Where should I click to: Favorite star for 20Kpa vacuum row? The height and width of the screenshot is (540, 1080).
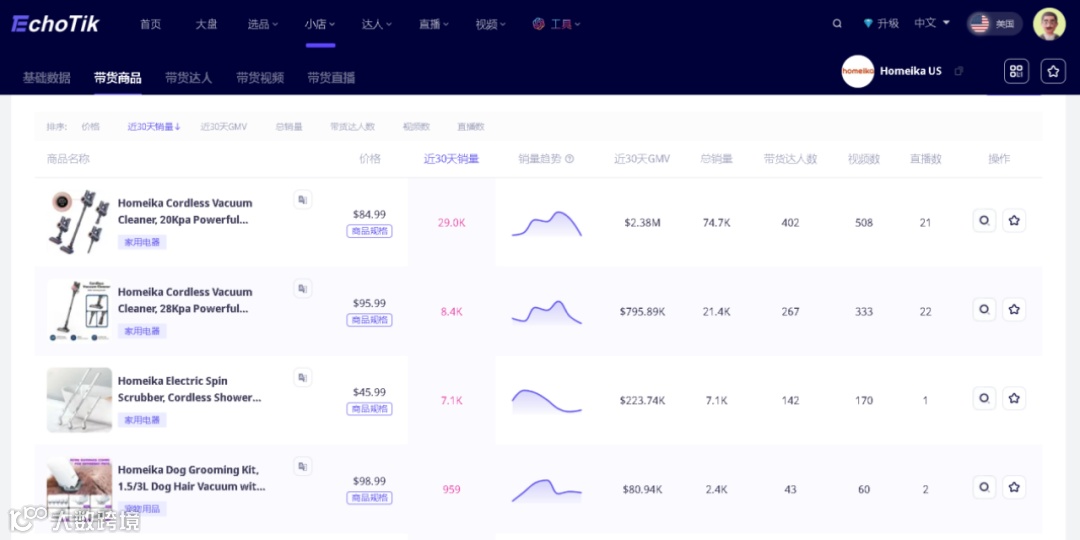(1014, 220)
